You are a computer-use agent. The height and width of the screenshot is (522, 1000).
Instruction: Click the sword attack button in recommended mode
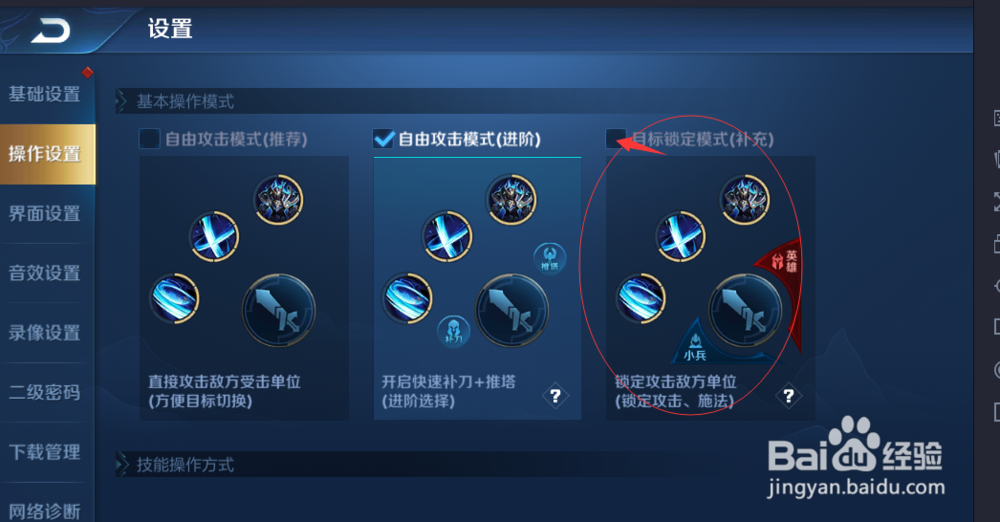click(279, 310)
